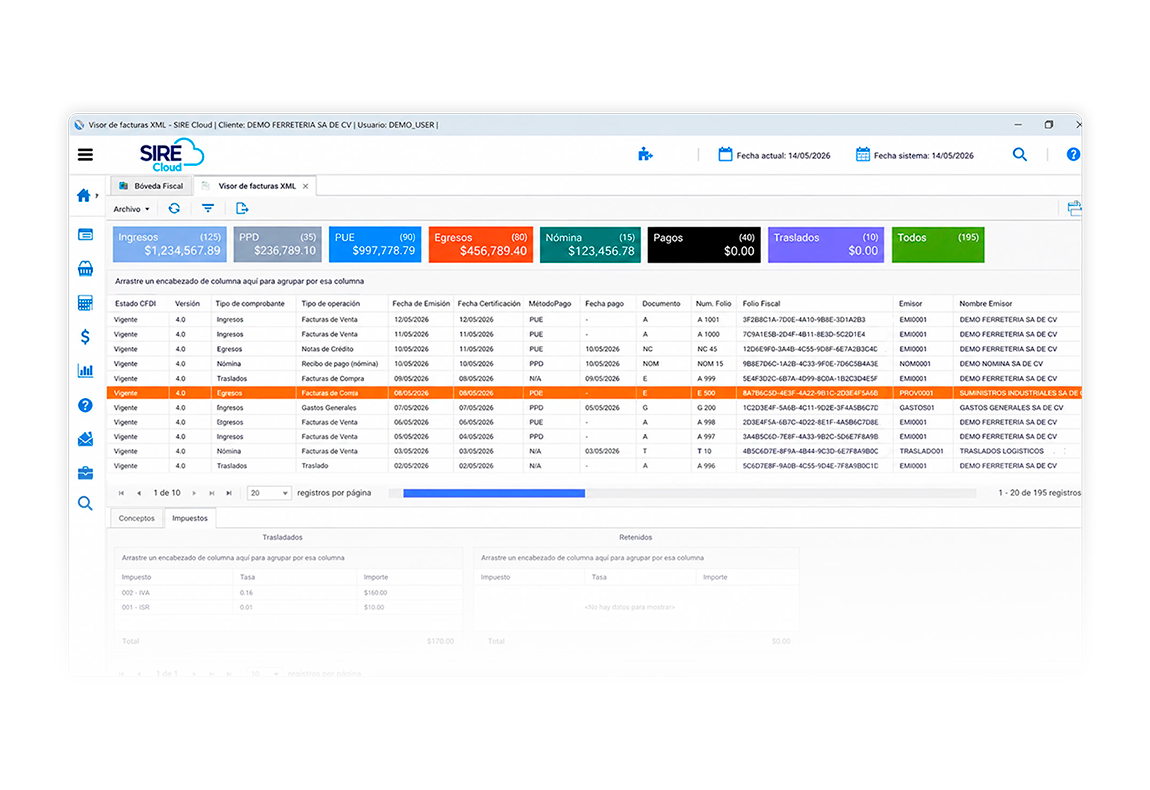The width and height of the screenshot is (1150, 790).
Task: Open the shopping basket sidebar icon
Action: pyautogui.click(x=85, y=268)
